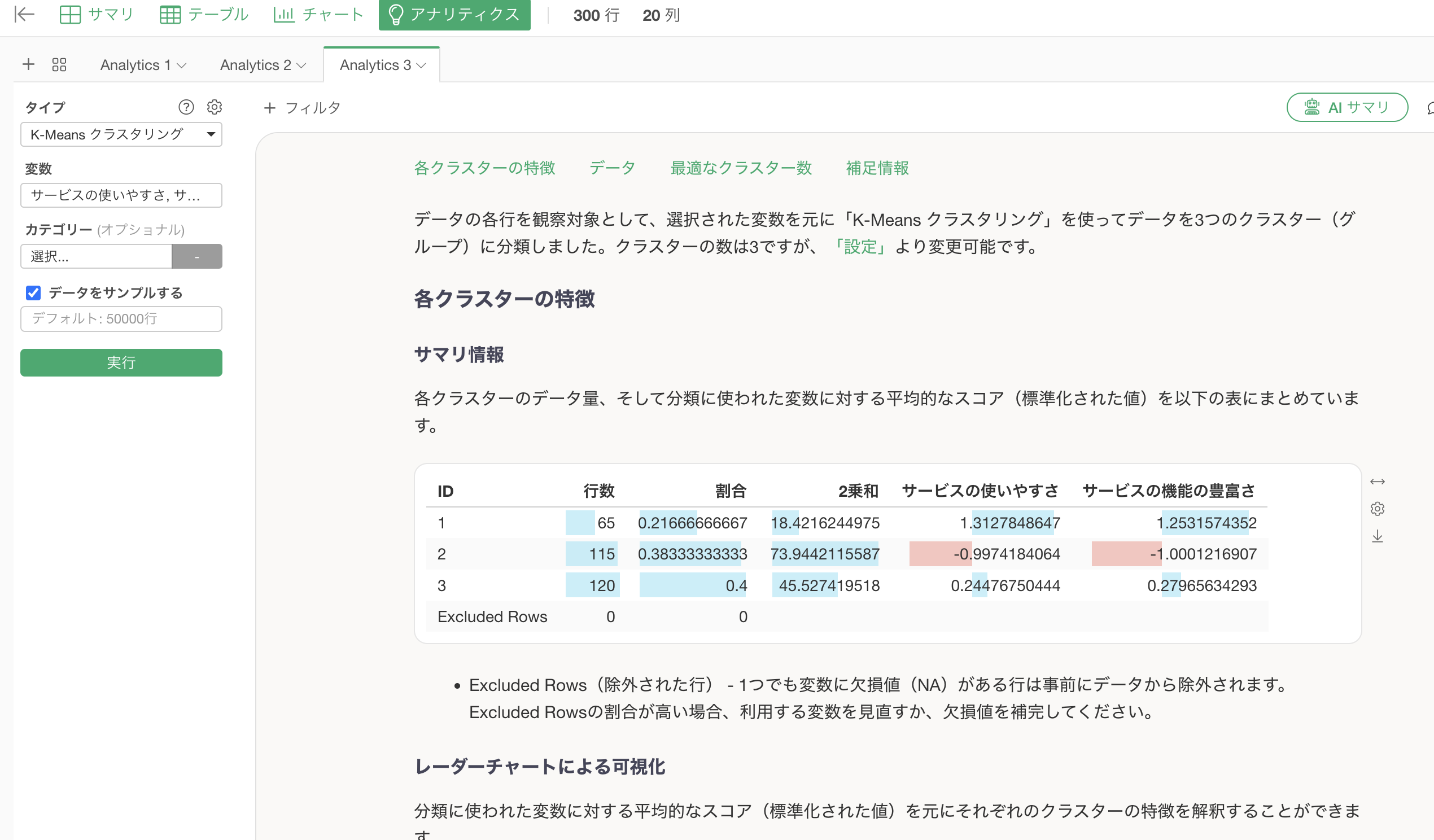Viewport: 1434px width, 840px height.
Task: Expand the Analytics 3 tab chevron
Action: (x=422, y=65)
